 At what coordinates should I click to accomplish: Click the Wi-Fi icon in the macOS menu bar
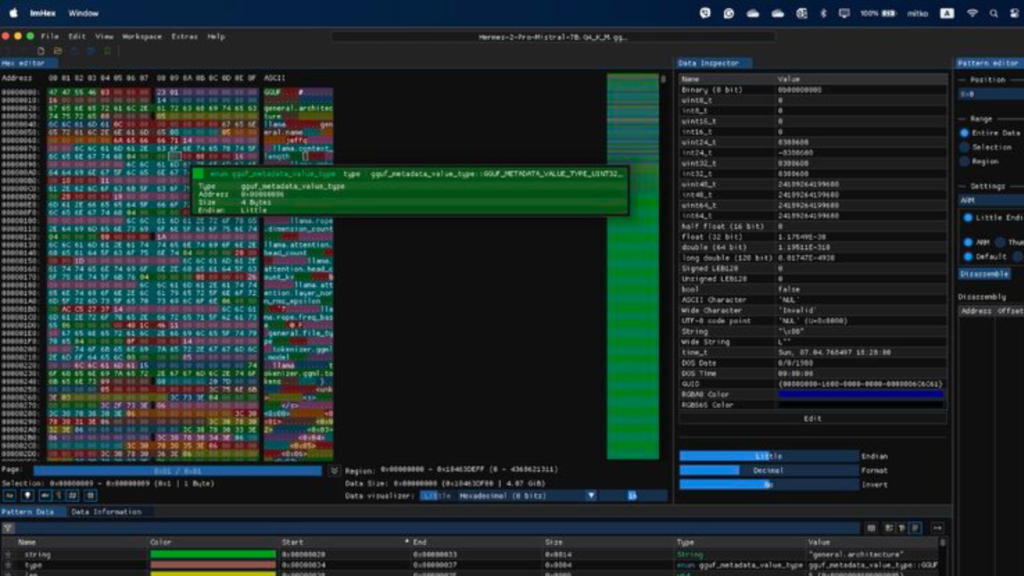pyautogui.click(x=971, y=13)
